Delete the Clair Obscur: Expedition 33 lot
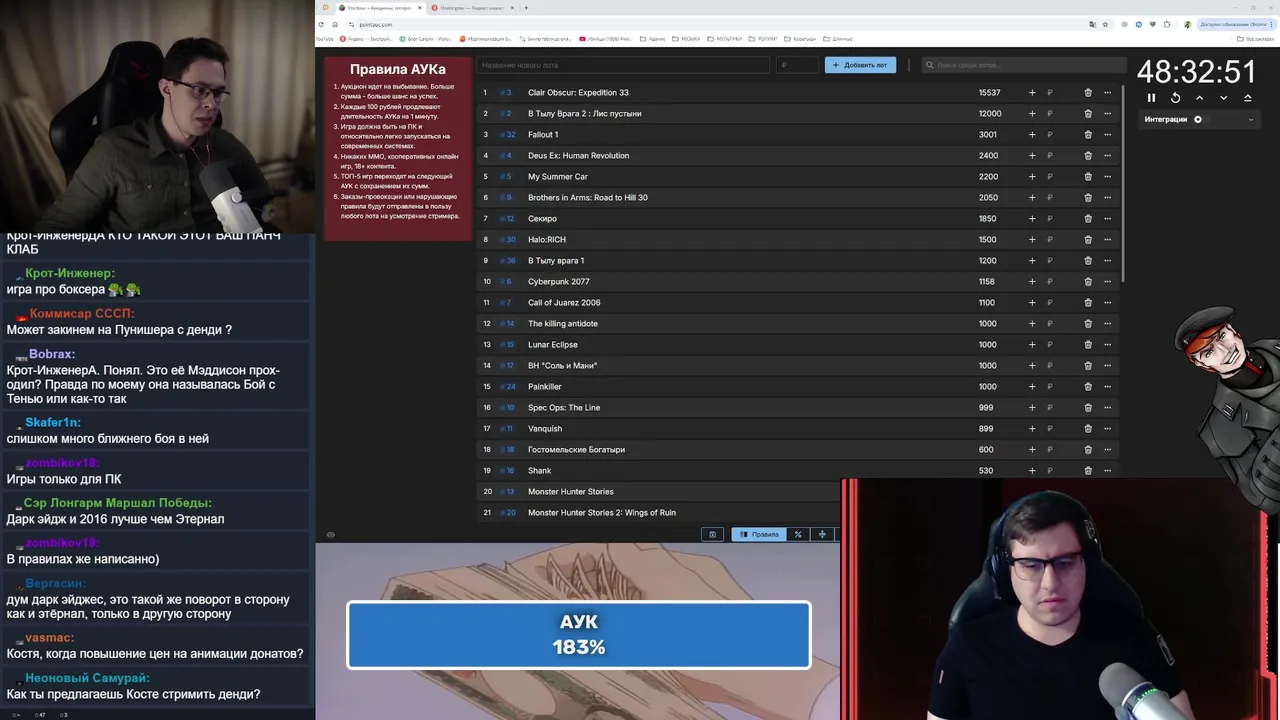Image resolution: width=1280 pixels, height=720 pixels. (1088, 93)
